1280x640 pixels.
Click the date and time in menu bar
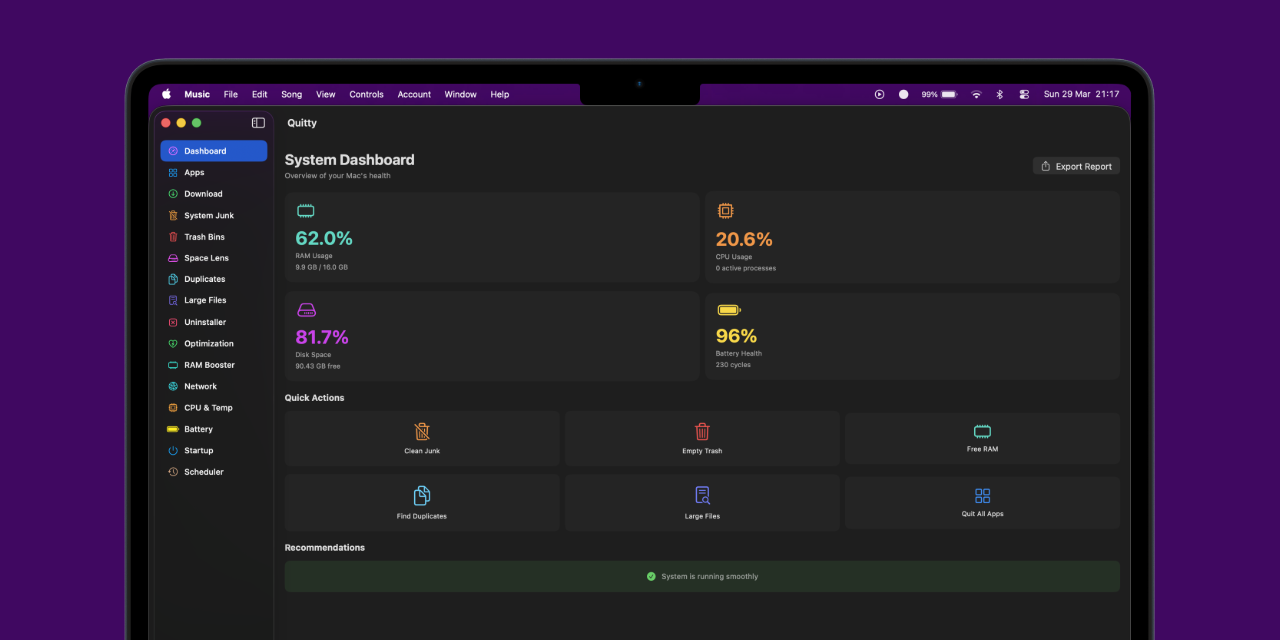click(1081, 94)
